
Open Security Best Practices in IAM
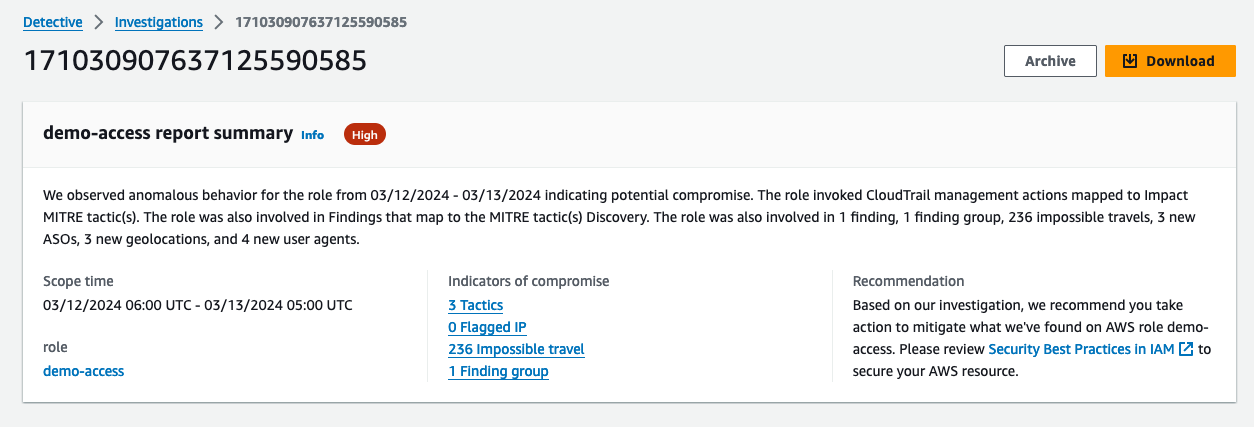click(1082, 349)
